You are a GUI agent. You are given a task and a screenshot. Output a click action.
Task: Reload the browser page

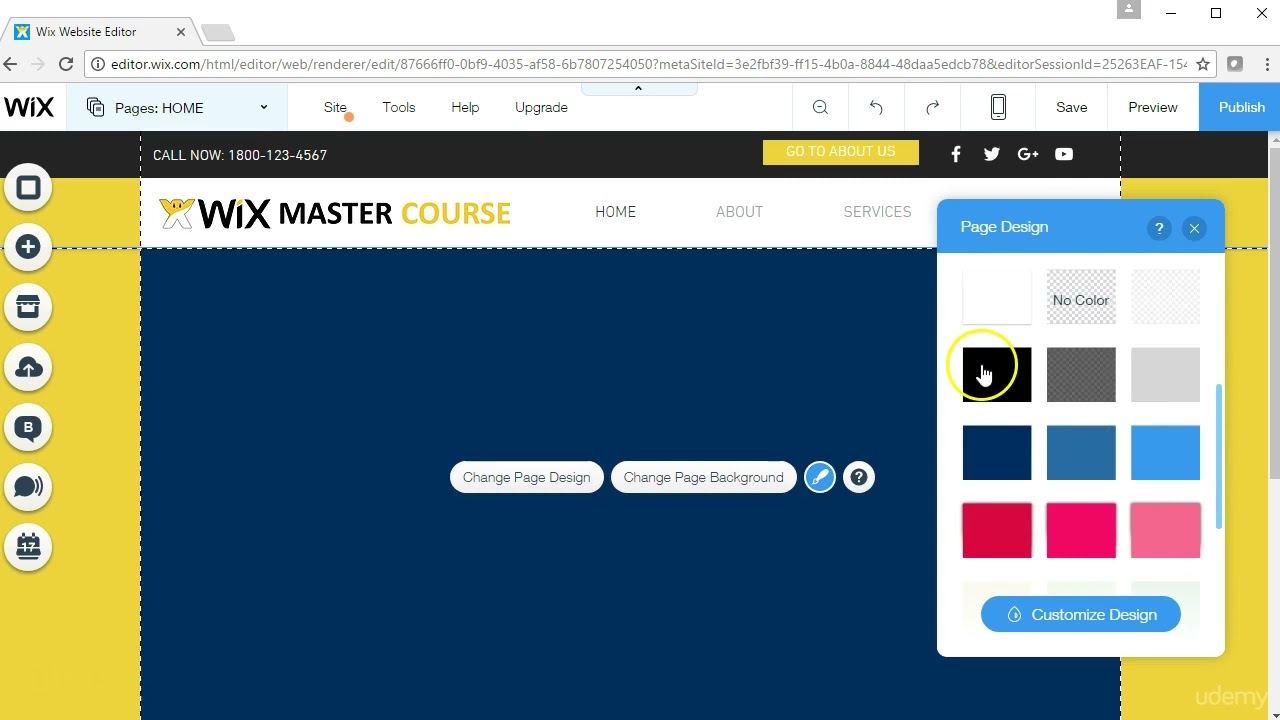pyautogui.click(x=66, y=64)
